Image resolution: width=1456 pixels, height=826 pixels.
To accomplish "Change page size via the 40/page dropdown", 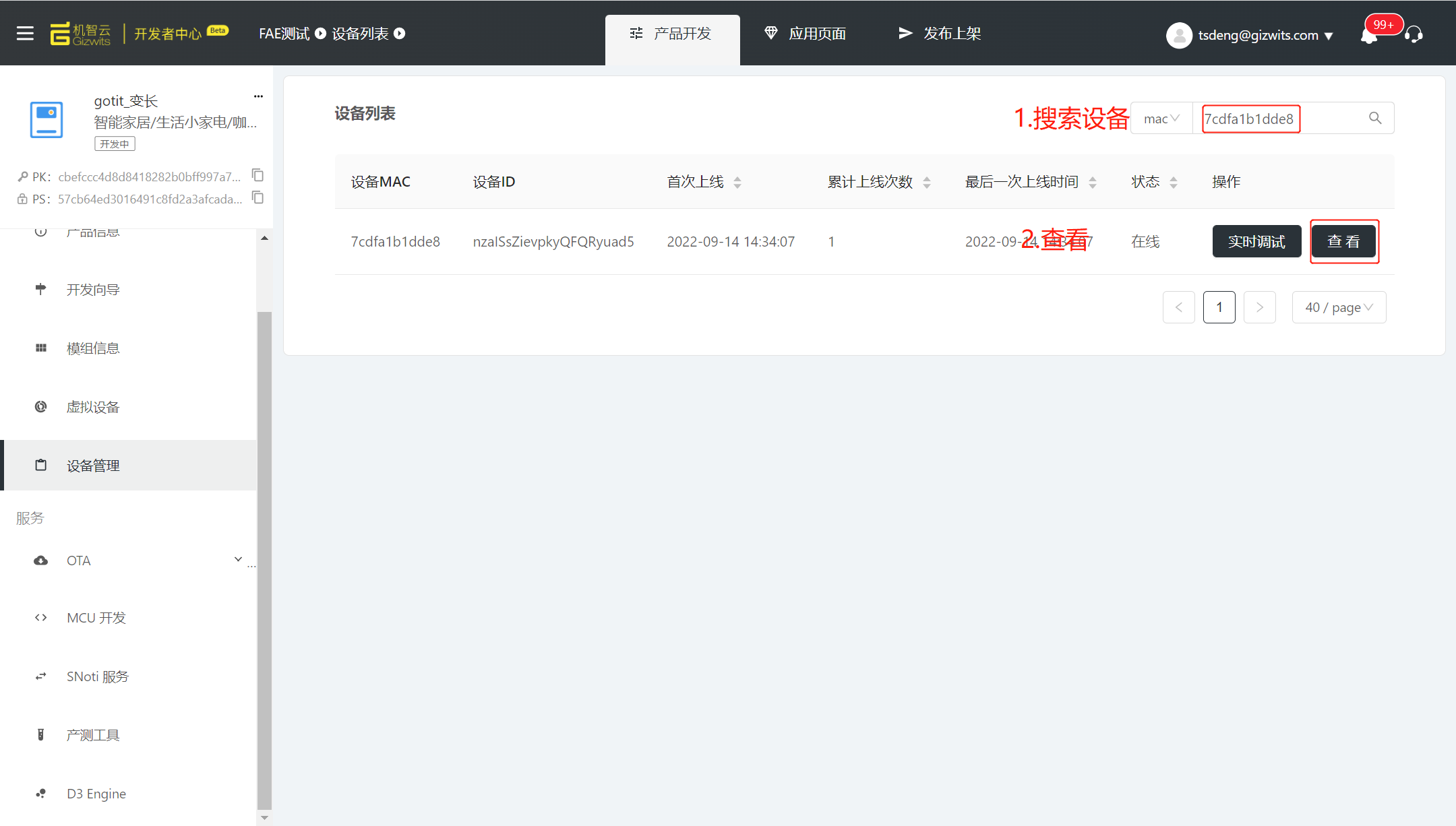I will tap(1339, 307).
